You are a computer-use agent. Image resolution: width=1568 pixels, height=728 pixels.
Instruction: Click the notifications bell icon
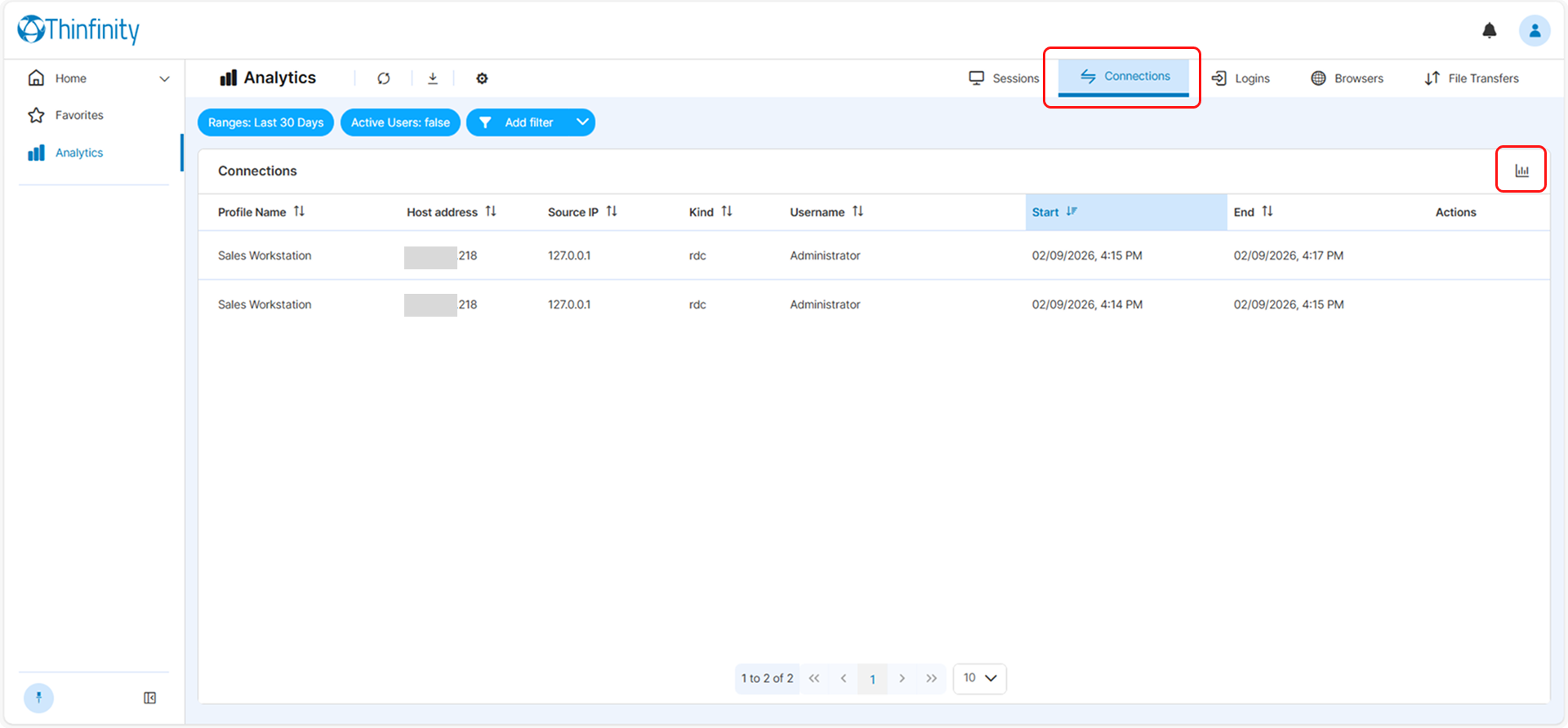[x=1490, y=30]
